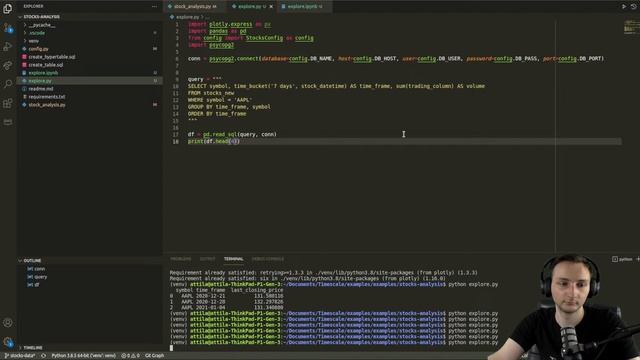Open the Extensions view icon

coord(7,103)
